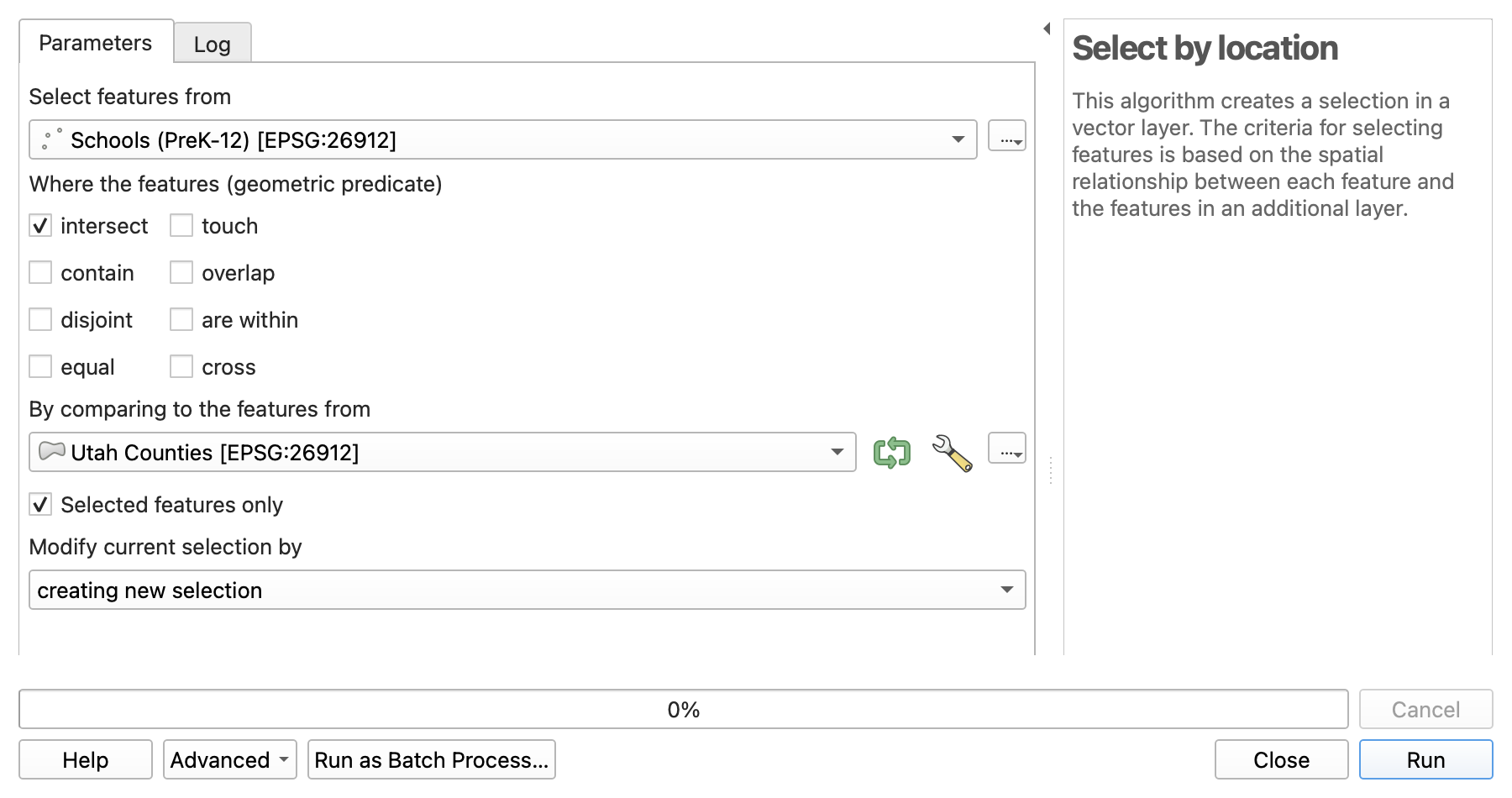This screenshot has height=798, width=1512.
Task: Check the contain predicate
Action: [x=40, y=273]
